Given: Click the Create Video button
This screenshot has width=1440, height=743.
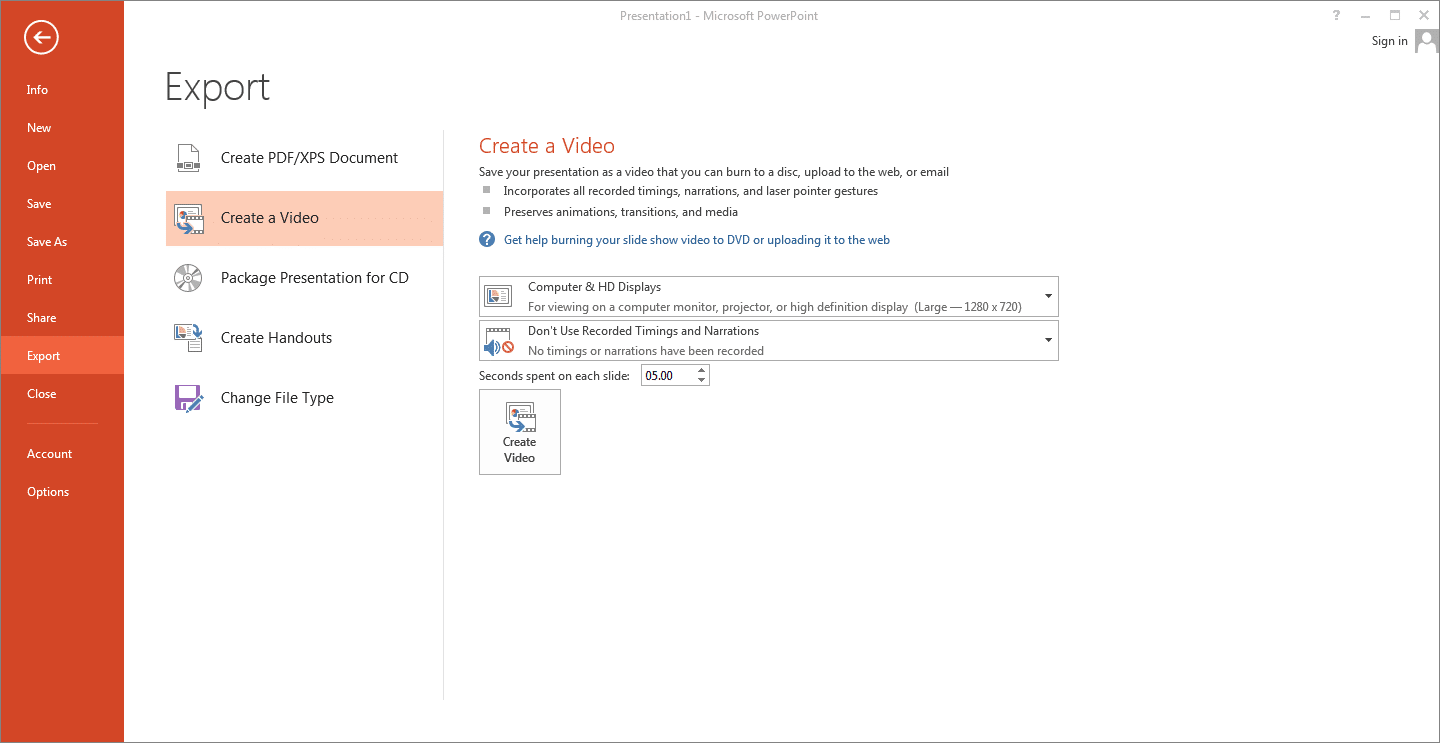Looking at the screenshot, I should [520, 432].
